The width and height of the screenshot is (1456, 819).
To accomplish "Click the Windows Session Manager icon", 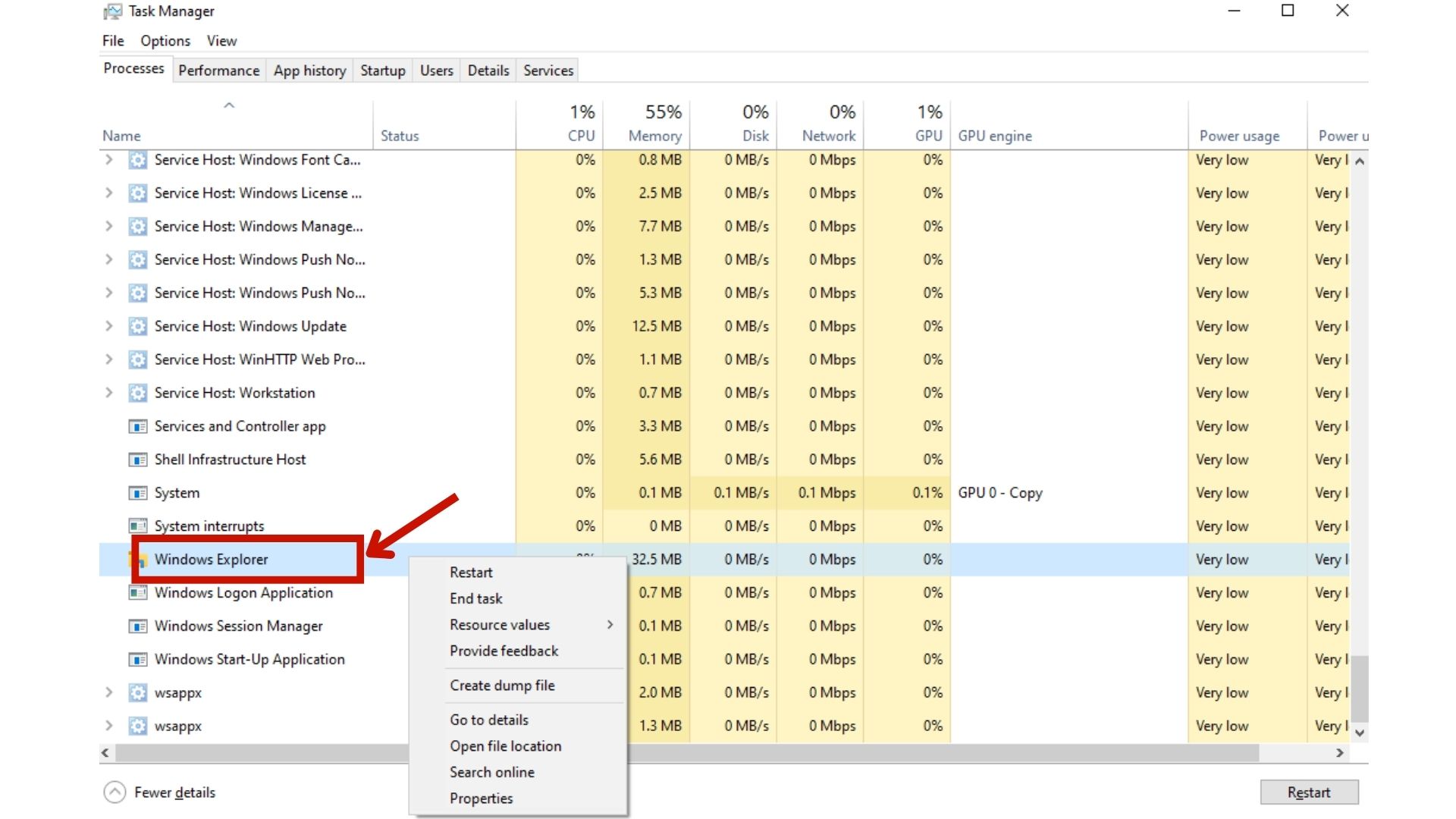I will tap(137, 626).
